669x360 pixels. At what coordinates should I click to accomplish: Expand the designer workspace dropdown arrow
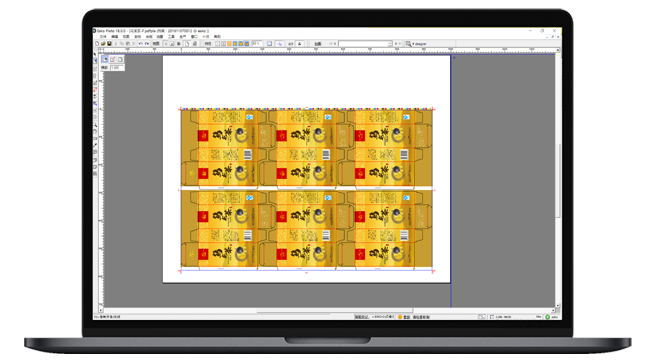(x=413, y=44)
